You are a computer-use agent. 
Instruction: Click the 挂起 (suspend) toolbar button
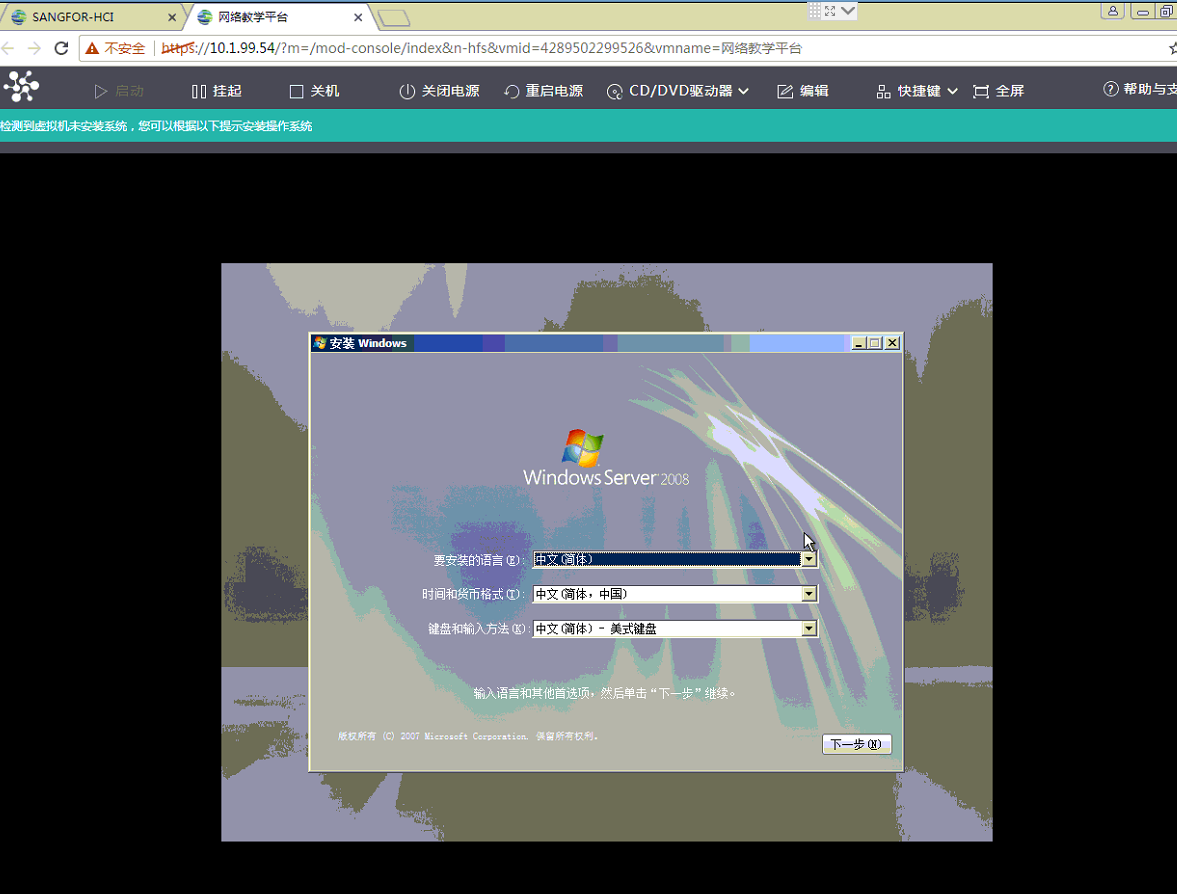216,91
